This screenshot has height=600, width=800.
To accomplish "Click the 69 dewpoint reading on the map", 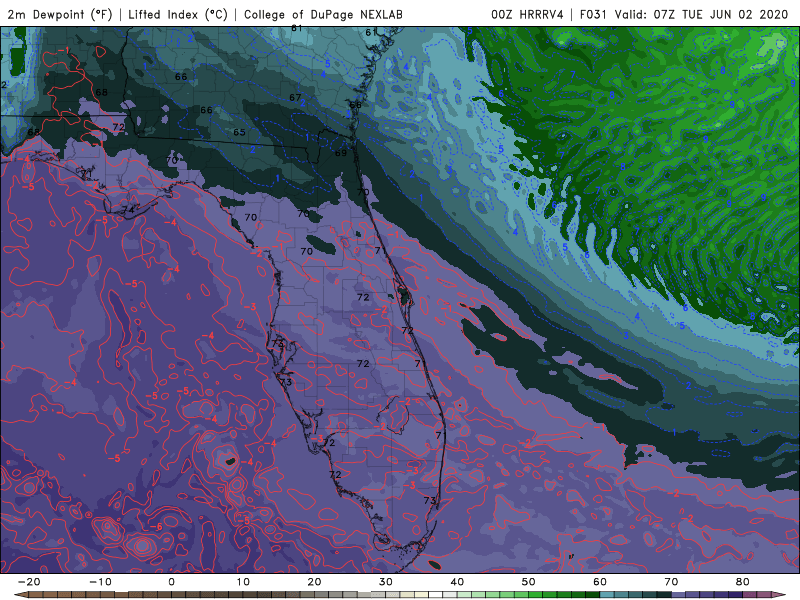I will (x=340, y=153).
